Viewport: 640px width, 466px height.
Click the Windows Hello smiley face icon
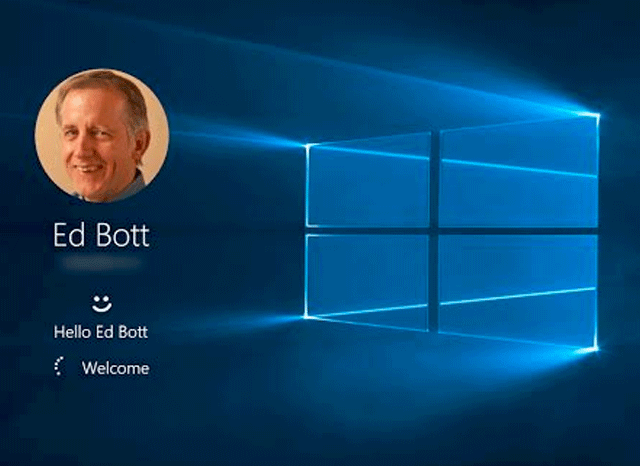pos(102,303)
